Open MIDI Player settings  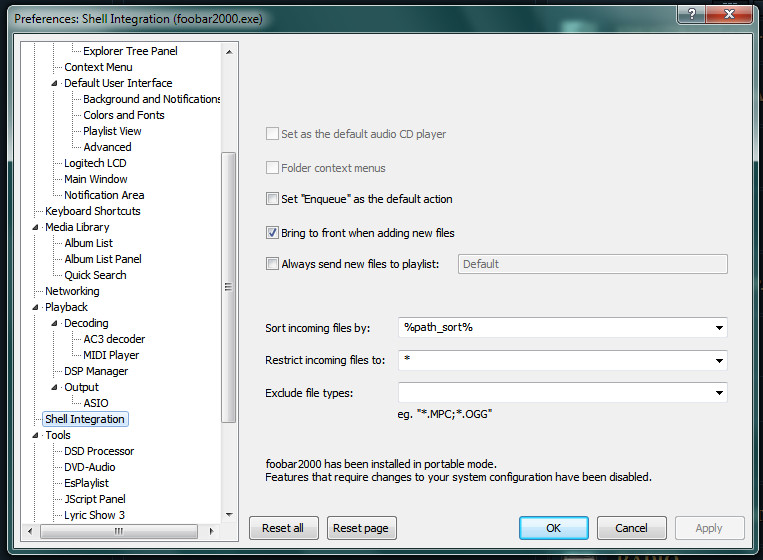(x=111, y=355)
